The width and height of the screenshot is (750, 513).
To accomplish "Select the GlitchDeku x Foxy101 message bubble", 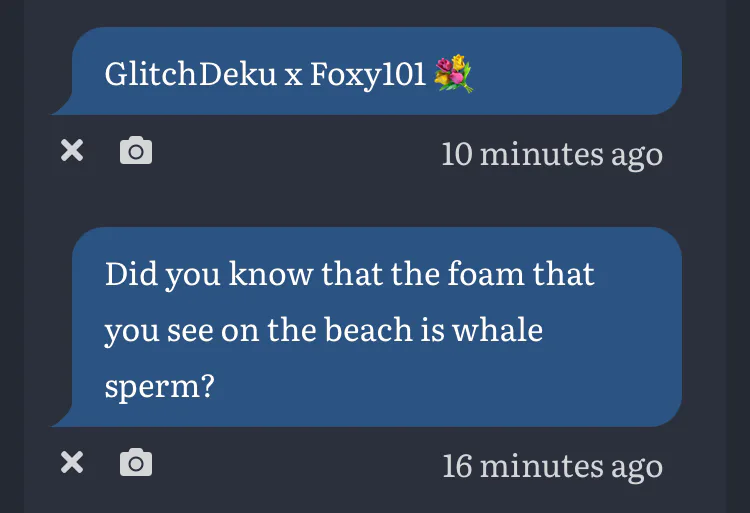I will click(x=367, y=71).
